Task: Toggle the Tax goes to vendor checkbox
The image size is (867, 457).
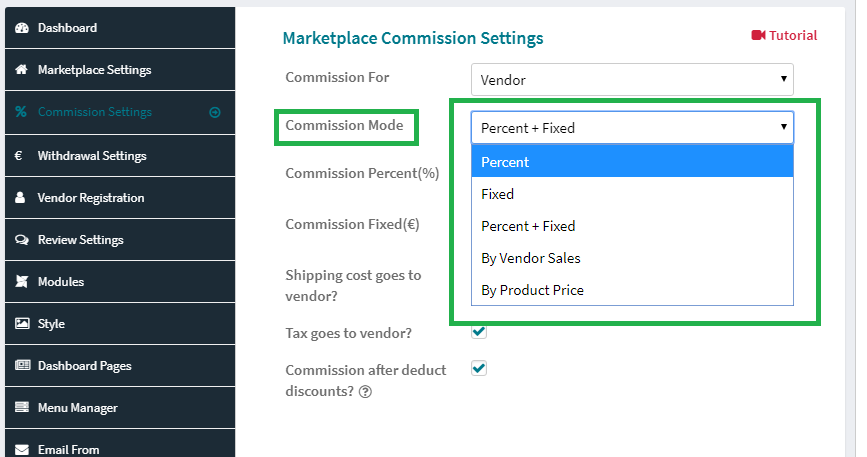Action: click(479, 331)
